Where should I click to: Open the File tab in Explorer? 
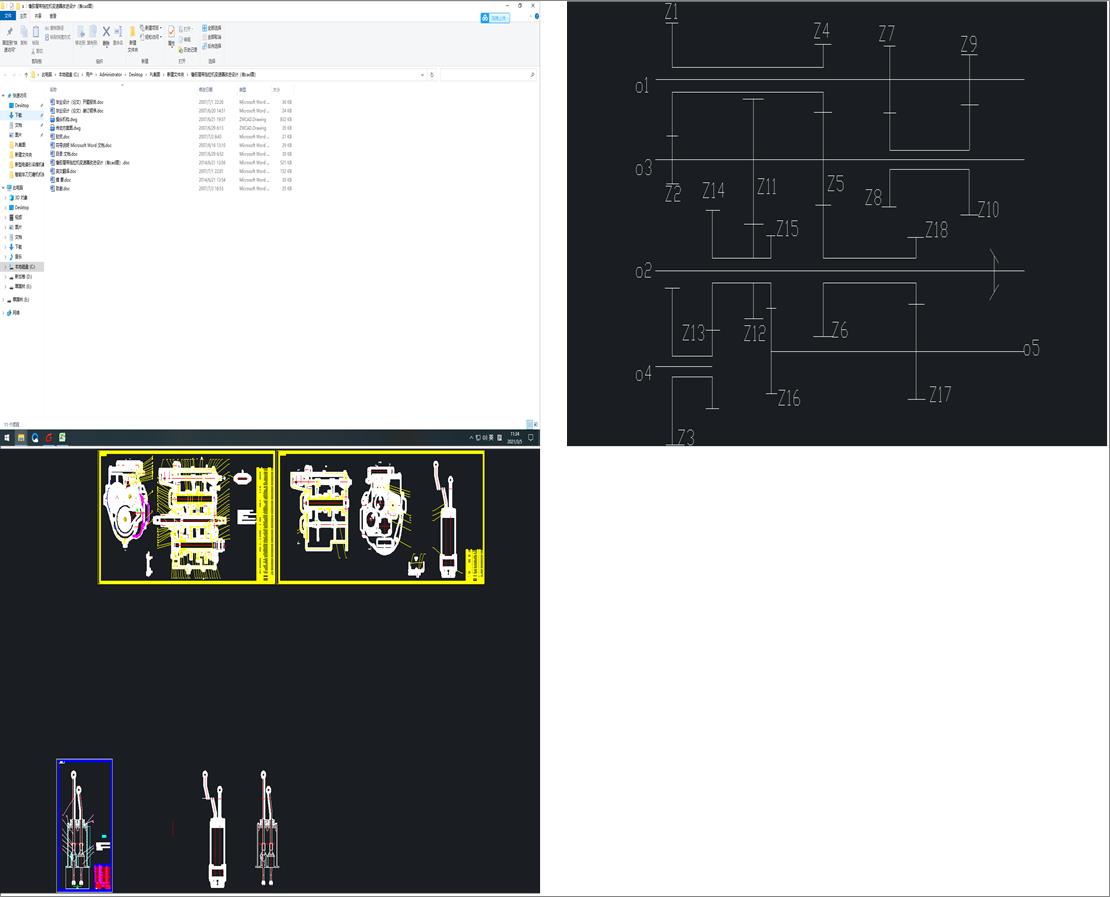(8, 16)
